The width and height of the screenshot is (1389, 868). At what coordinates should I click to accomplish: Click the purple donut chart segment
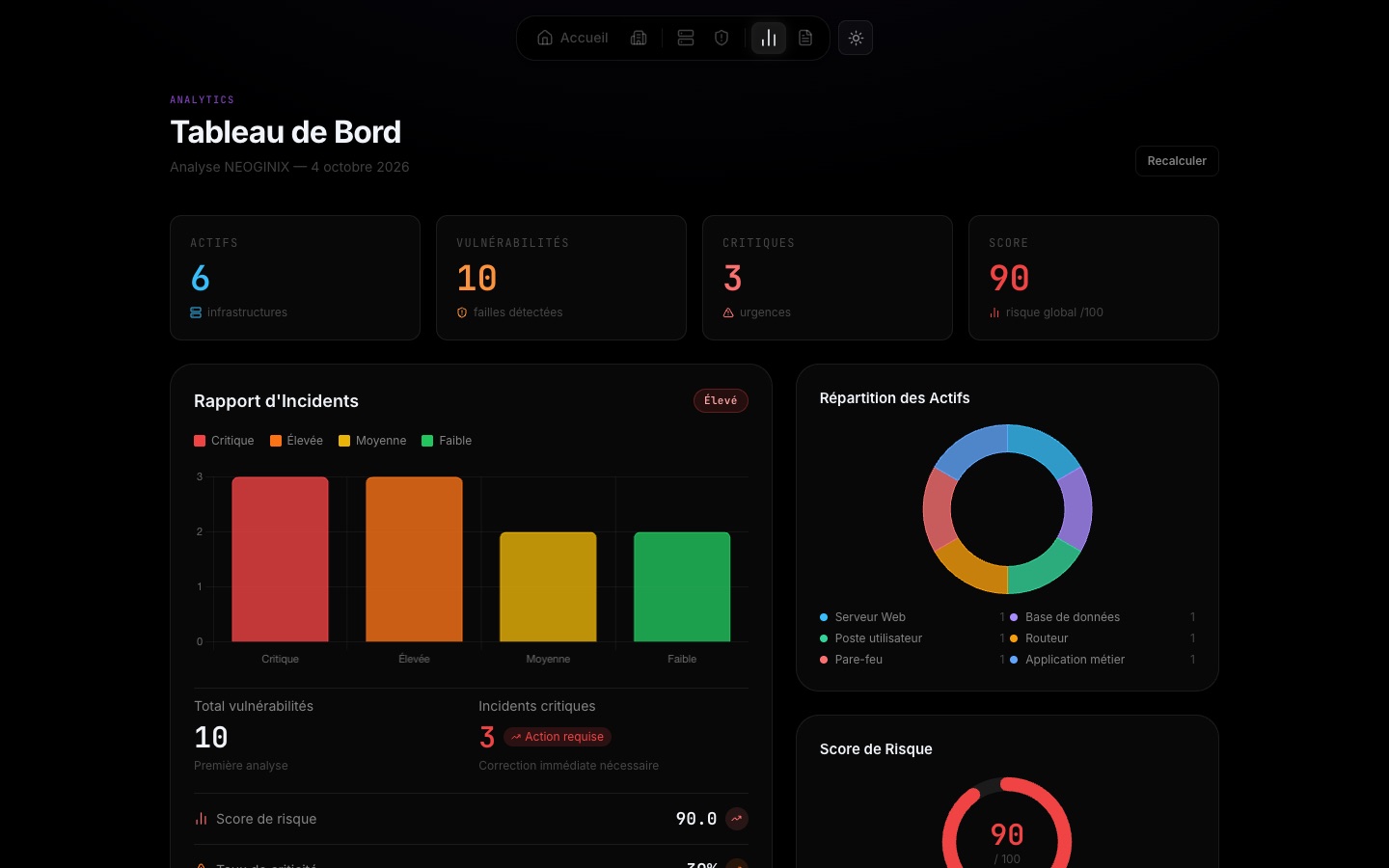[x=1077, y=509]
